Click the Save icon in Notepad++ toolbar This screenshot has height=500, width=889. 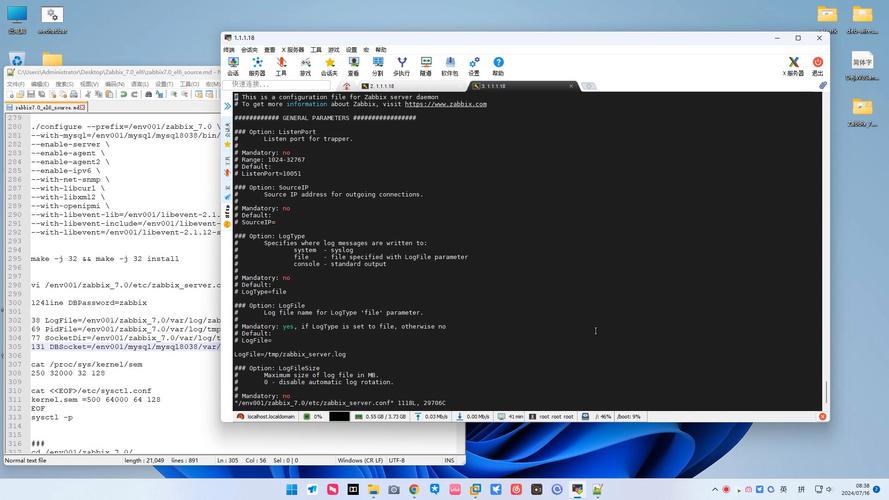tap(31, 94)
